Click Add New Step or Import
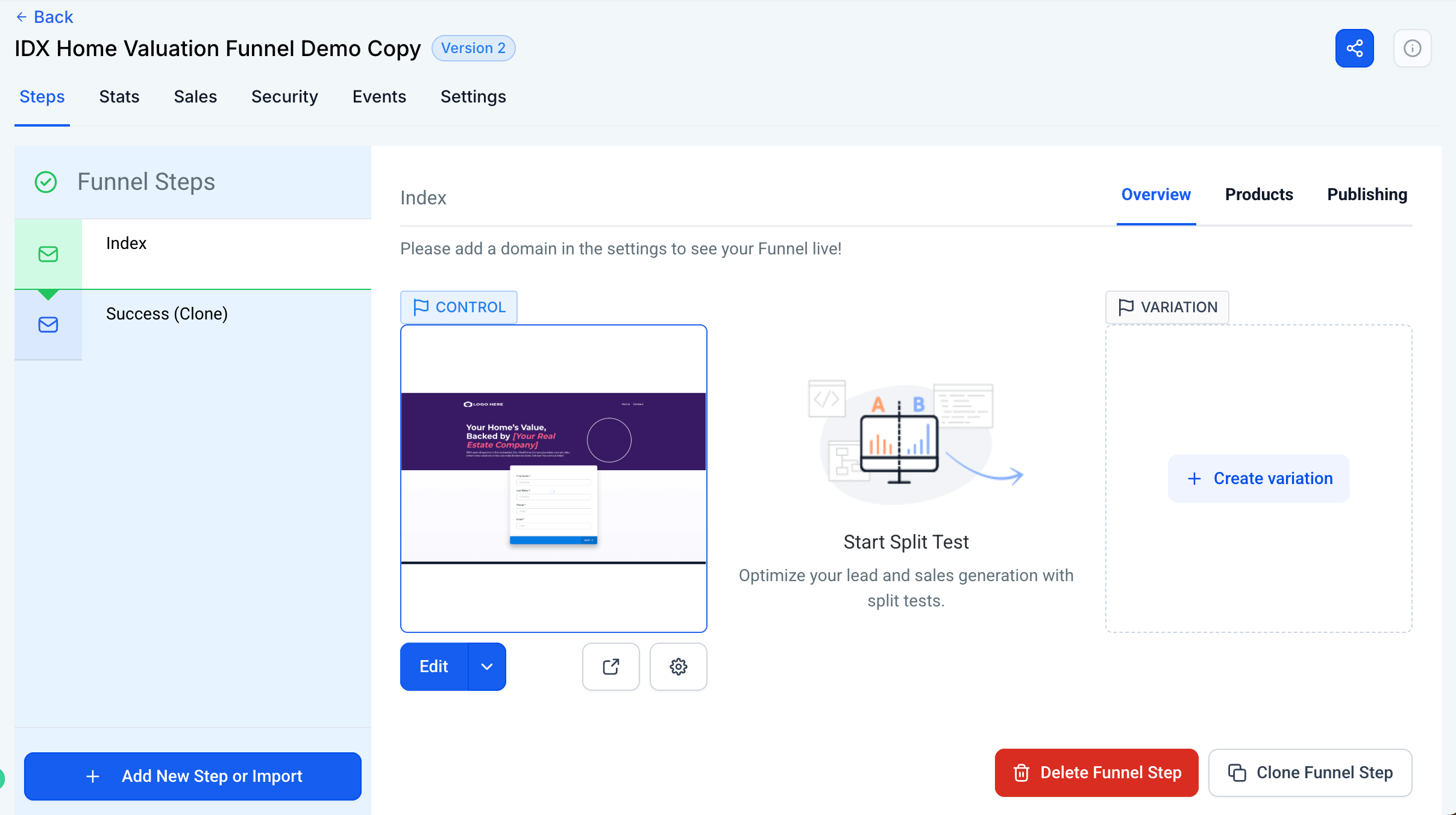The image size is (1456, 815). point(193,776)
